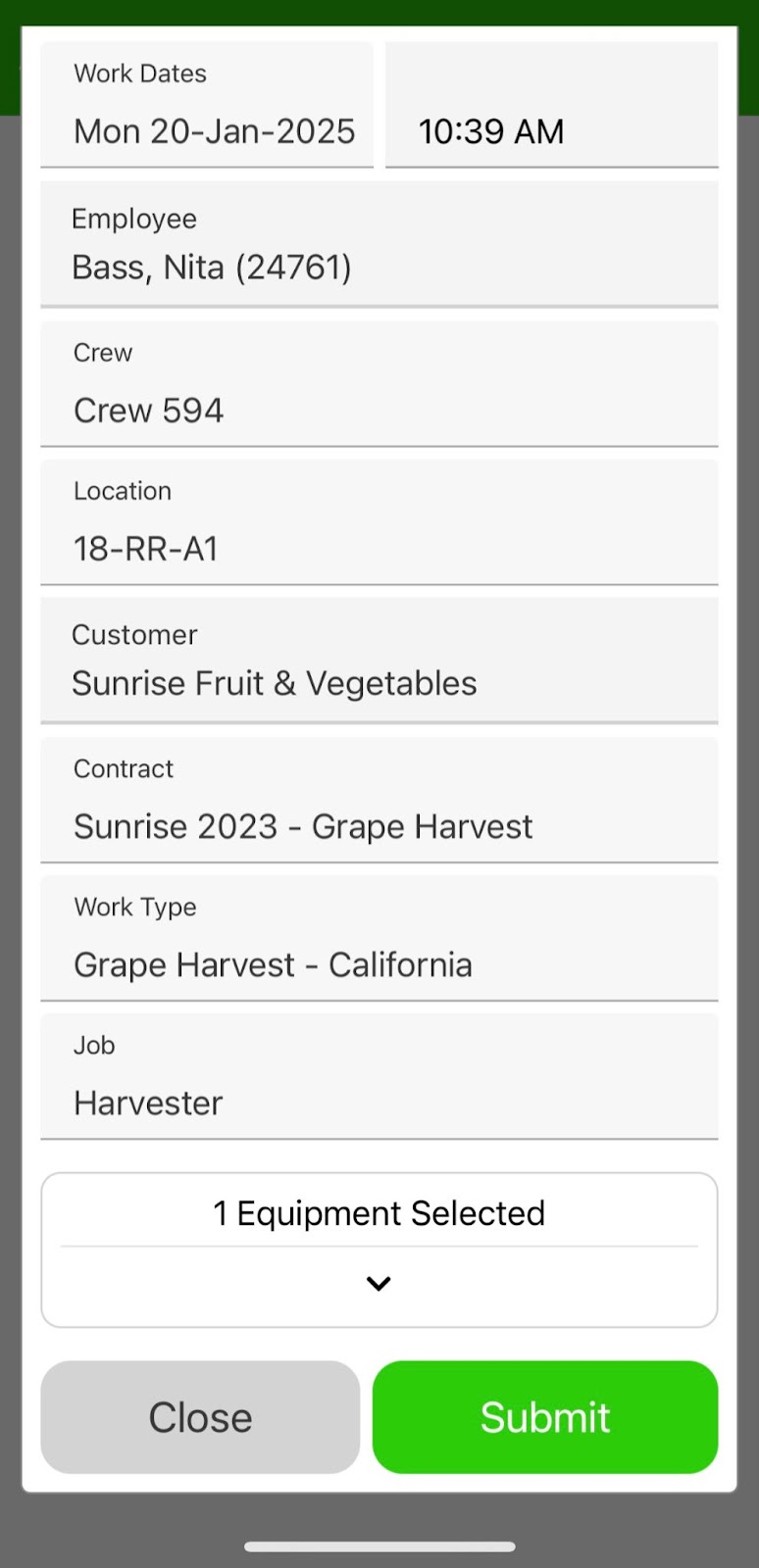Viewport: 759px width, 1568px height.
Task: Choose the 18-RR-A1 location field
Action: [379, 548]
